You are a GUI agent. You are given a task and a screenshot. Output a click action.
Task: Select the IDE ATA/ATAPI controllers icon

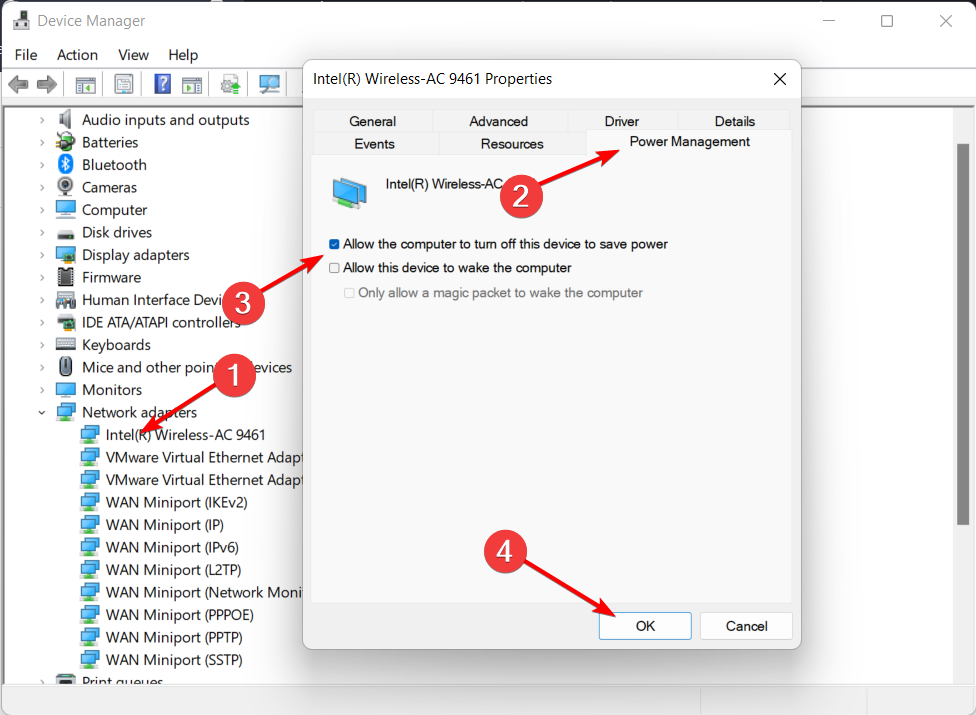click(x=65, y=322)
